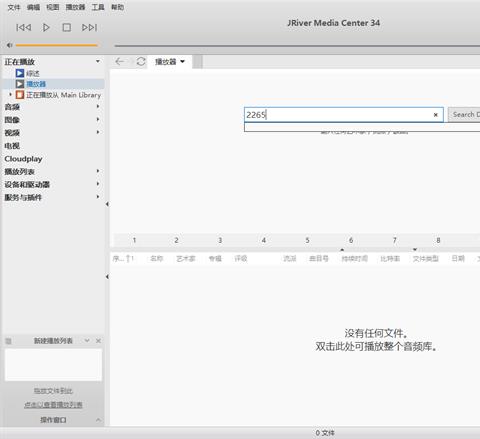Collapse the 操作窗口 panel chevron
The height and width of the screenshot is (439, 480).
click(98, 420)
